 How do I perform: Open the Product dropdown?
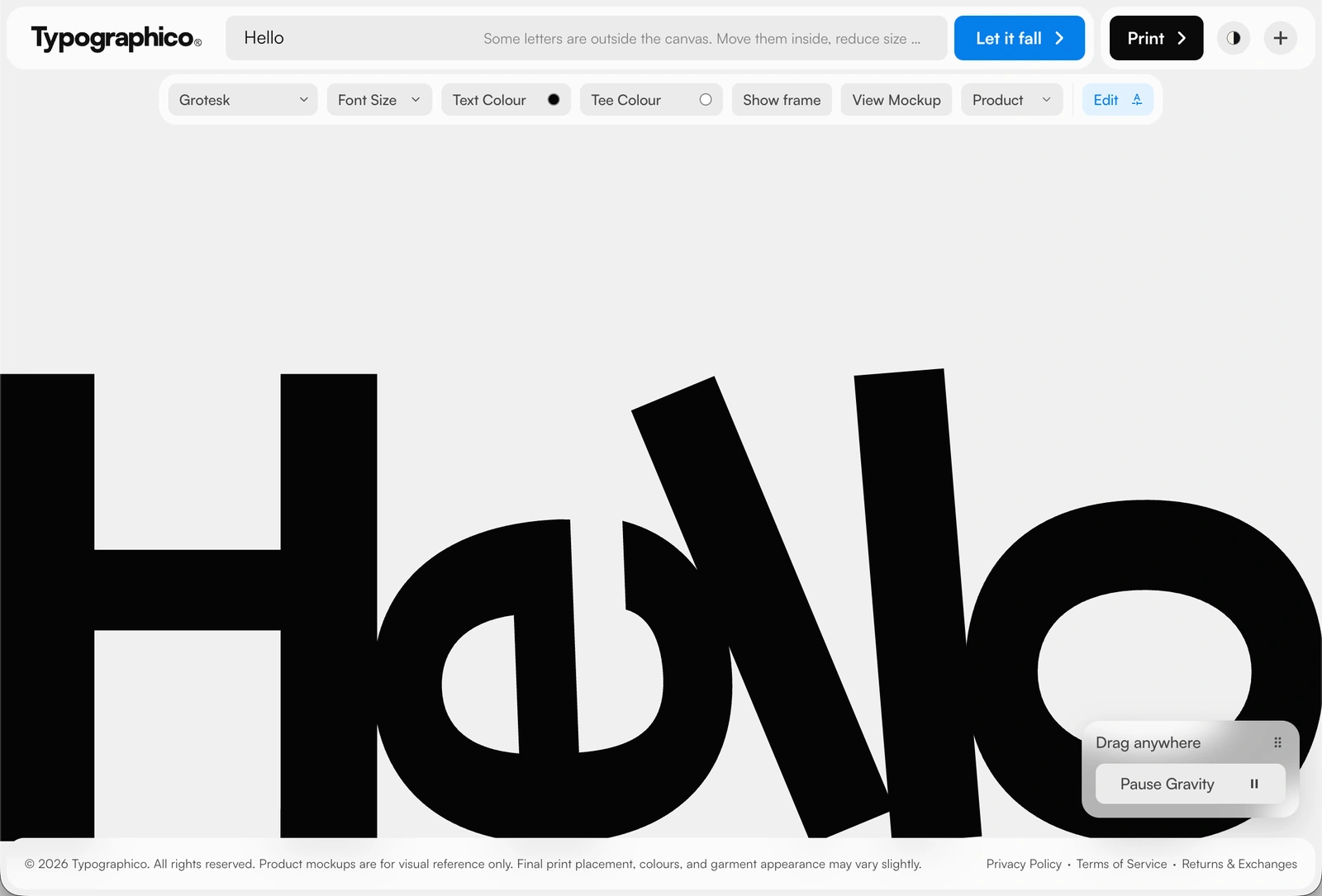tap(1012, 100)
